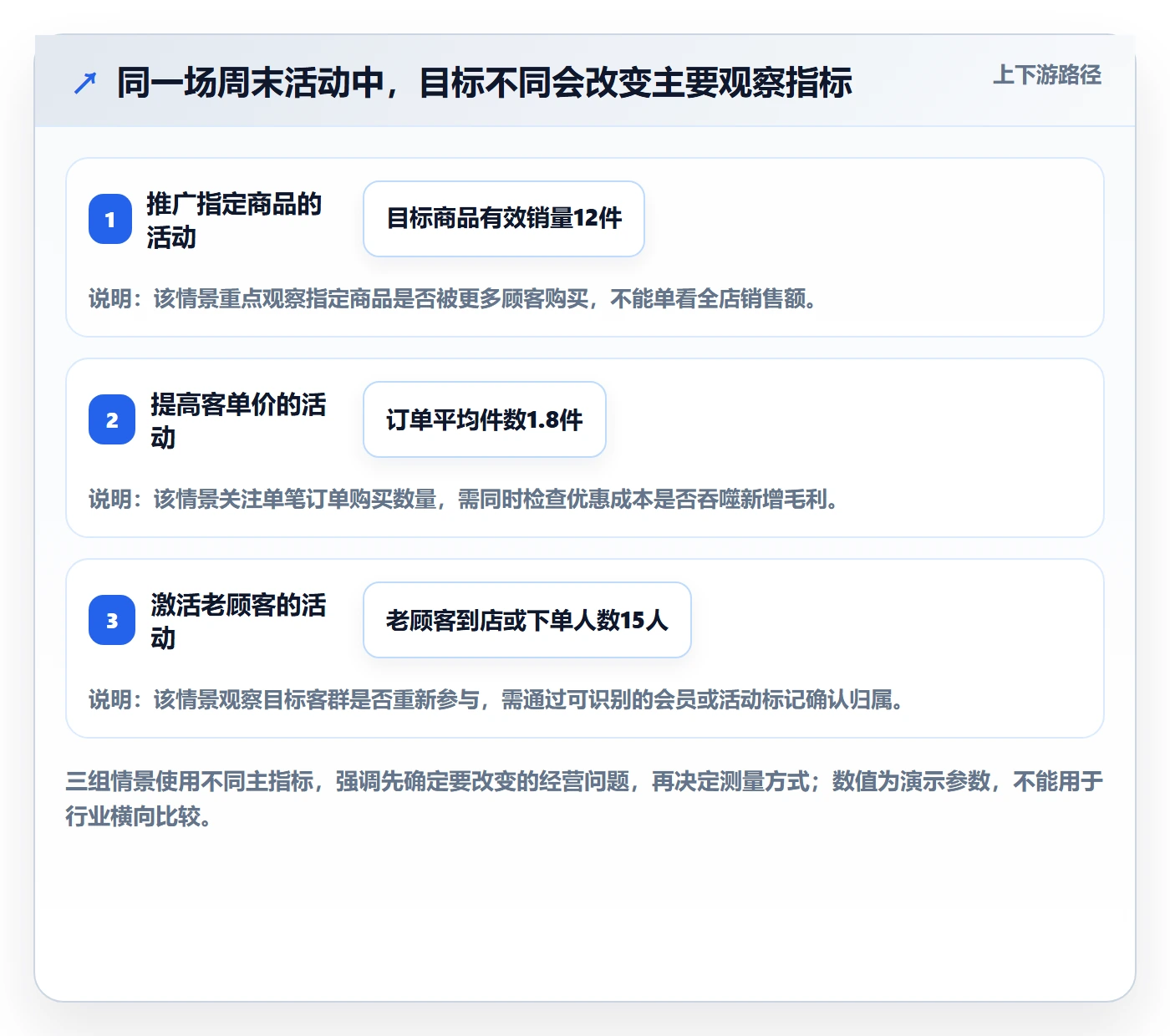
Task: Click the number 1 badge
Action: point(110,219)
